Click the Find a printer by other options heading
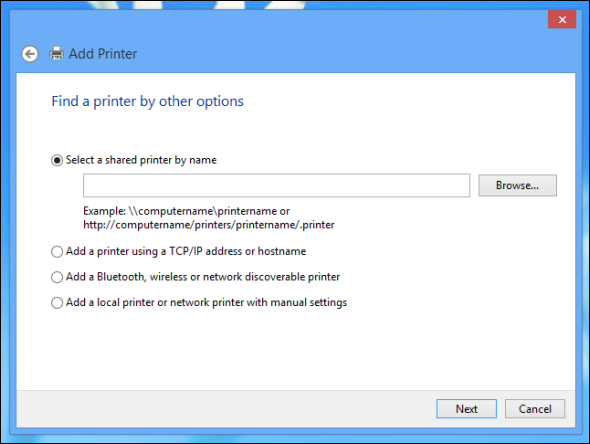The width and height of the screenshot is (590, 444). pos(148,101)
